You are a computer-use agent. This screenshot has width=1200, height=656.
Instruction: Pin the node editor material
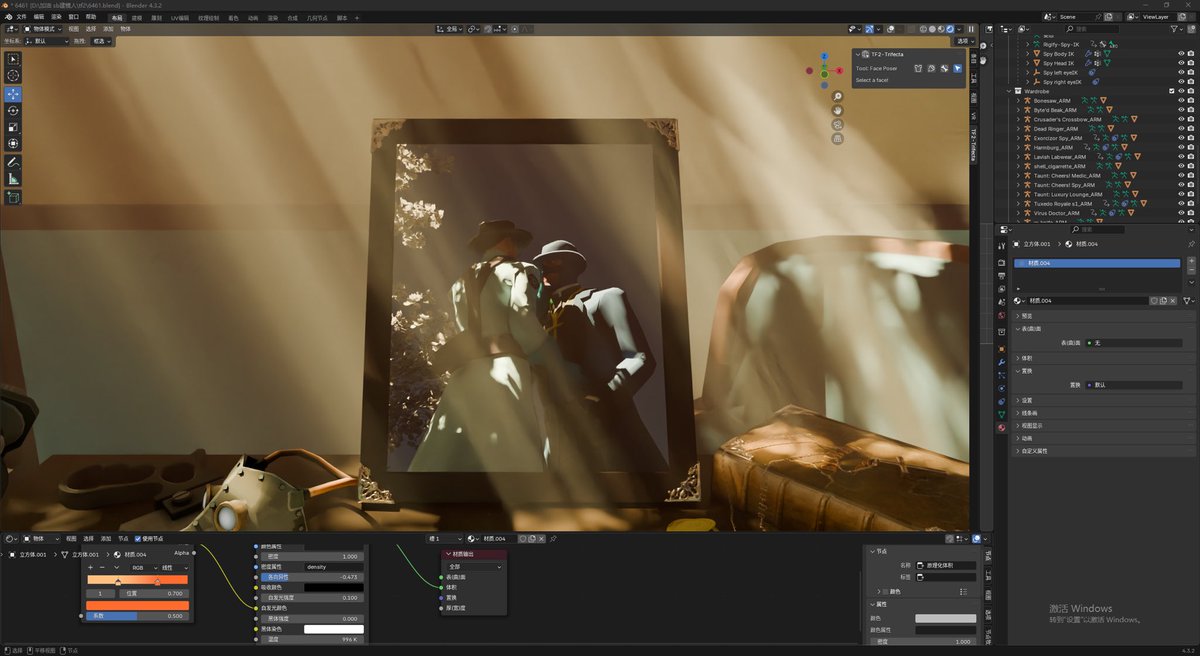(x=553, y=538)
